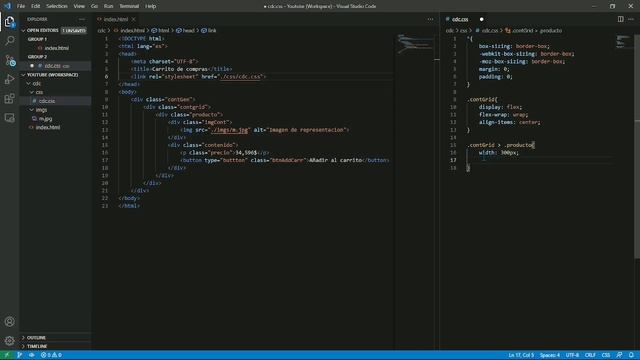Screen dimensions: 640x360
Task: Click the Explorer panel more actions ellipsis
Action: click(x=82, y=19)
